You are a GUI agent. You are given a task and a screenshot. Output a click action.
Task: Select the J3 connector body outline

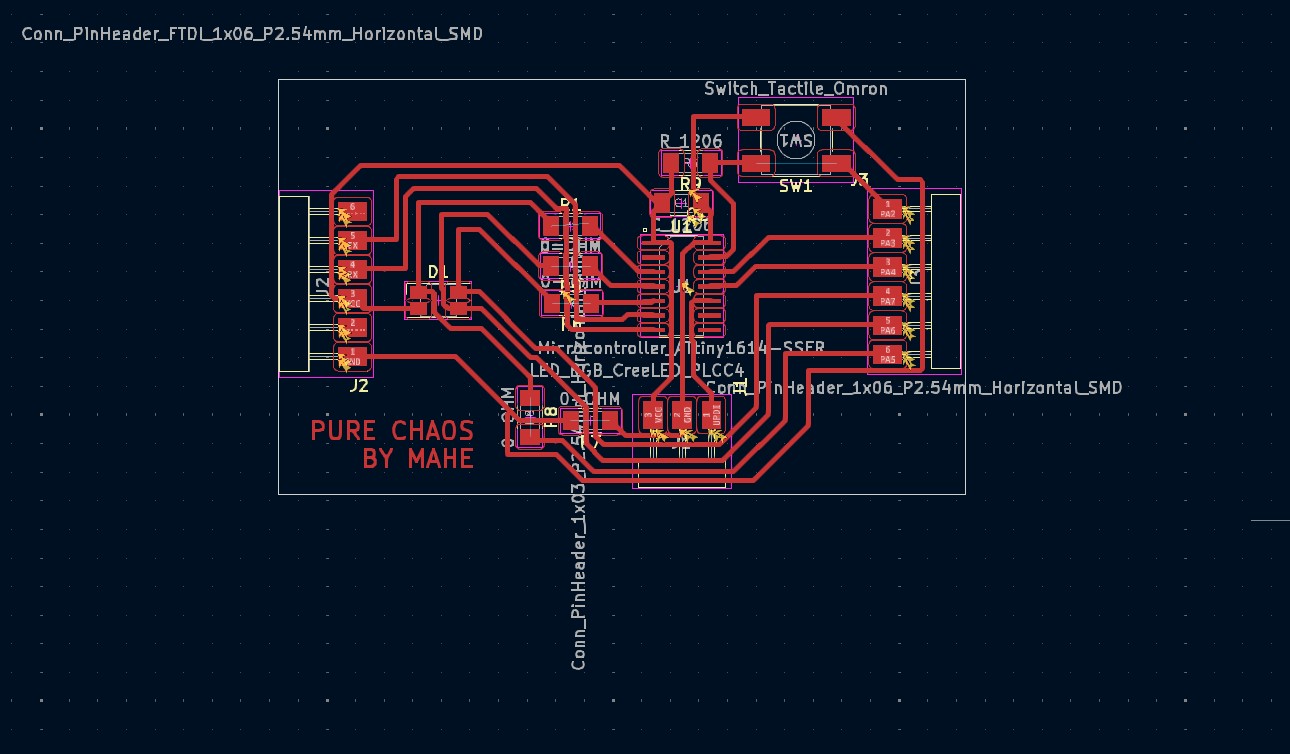tap(945, 282)
